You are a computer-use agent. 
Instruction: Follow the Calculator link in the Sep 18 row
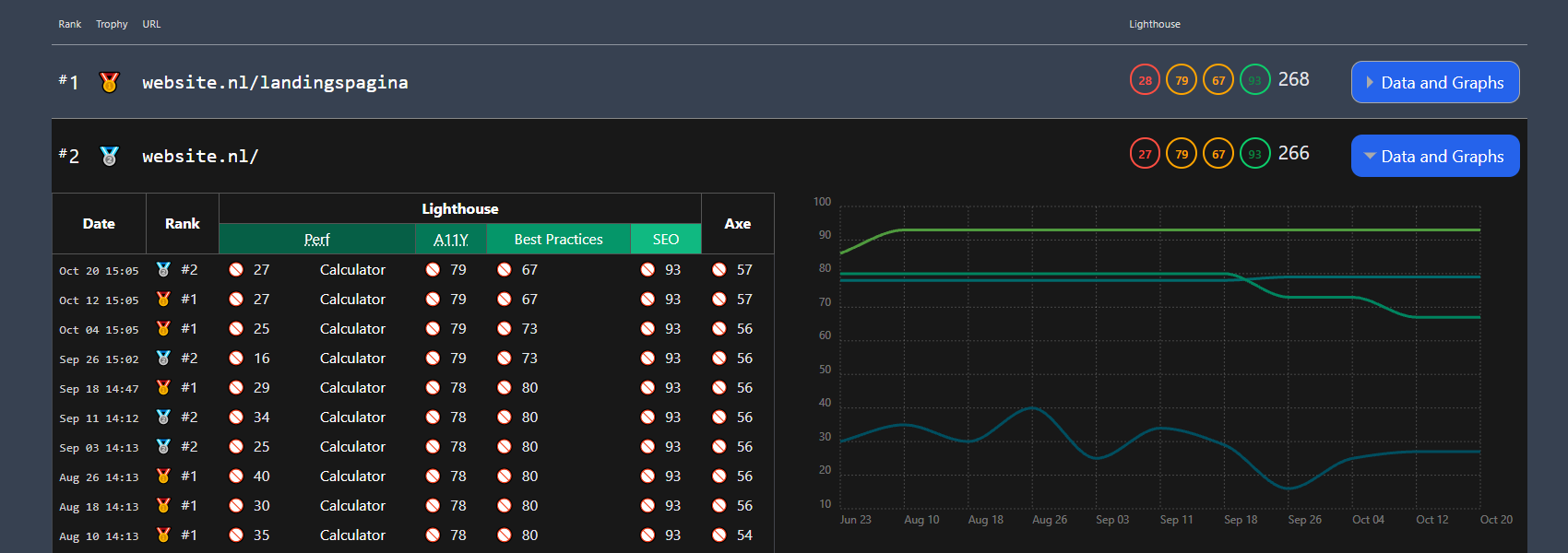click(352, 387)
